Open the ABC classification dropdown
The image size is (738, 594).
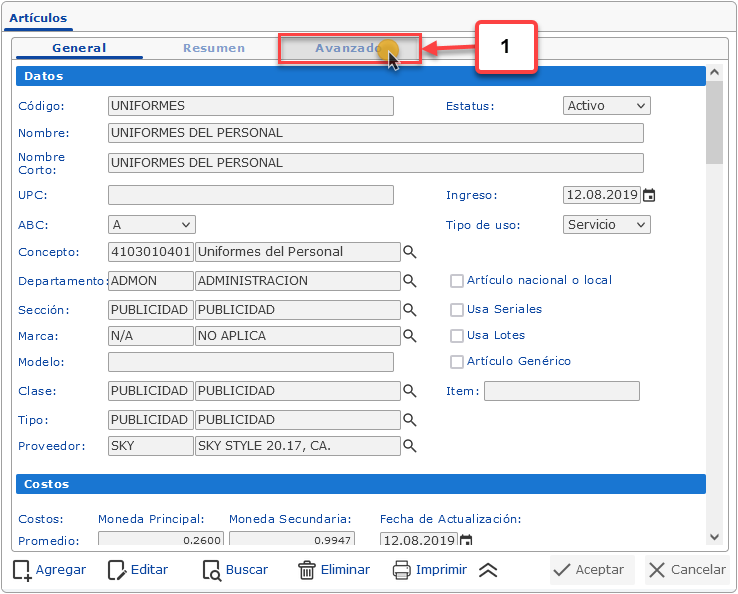pos(152,225)
